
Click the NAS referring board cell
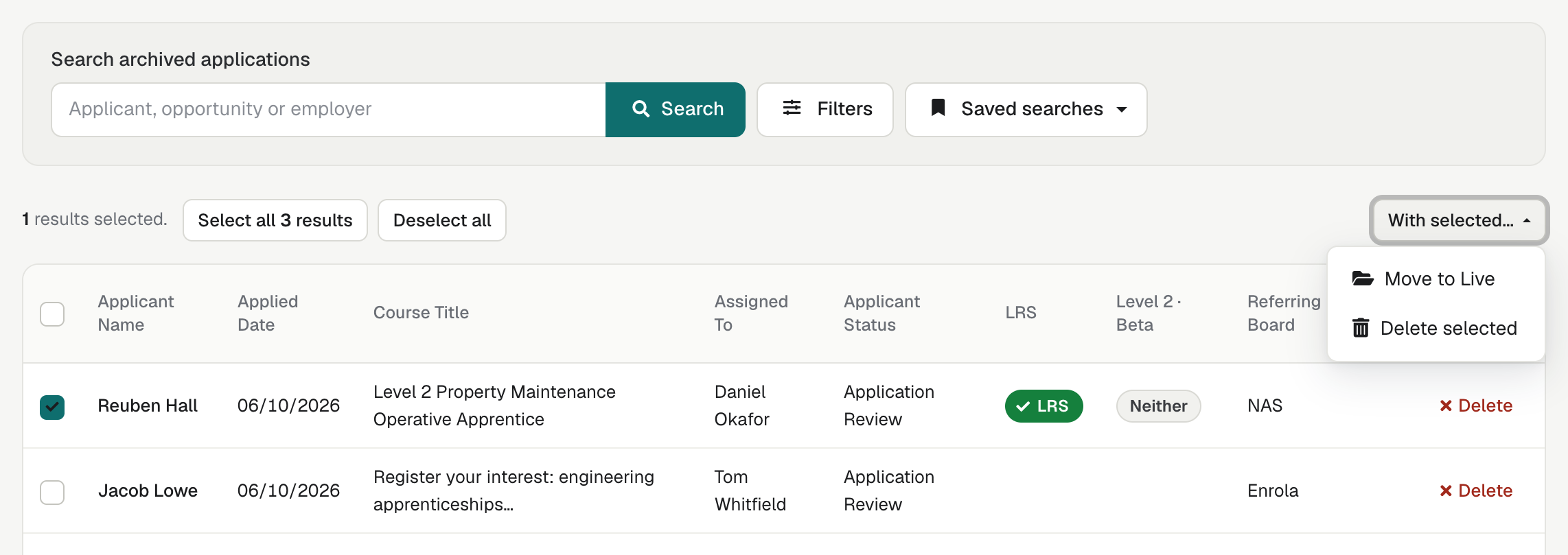(1265, 405)
